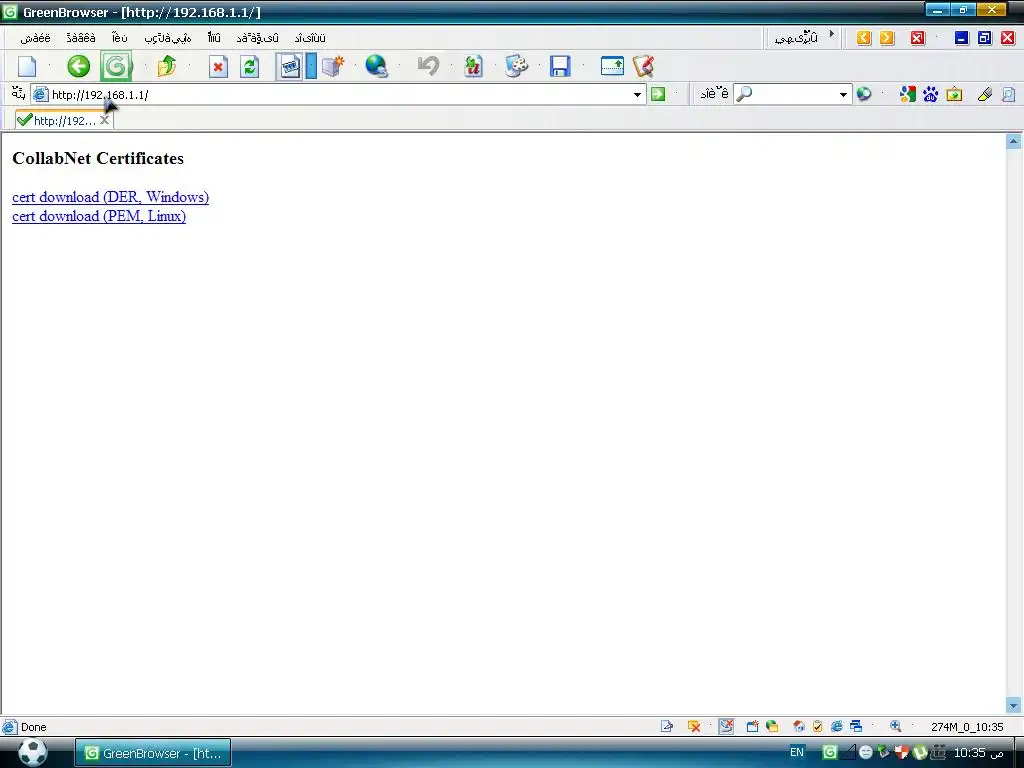Image resolution: width=1024 pixels, height=768 pixels.
Task: Click the film strip page toolbar icon
Action: coord(289,66)
